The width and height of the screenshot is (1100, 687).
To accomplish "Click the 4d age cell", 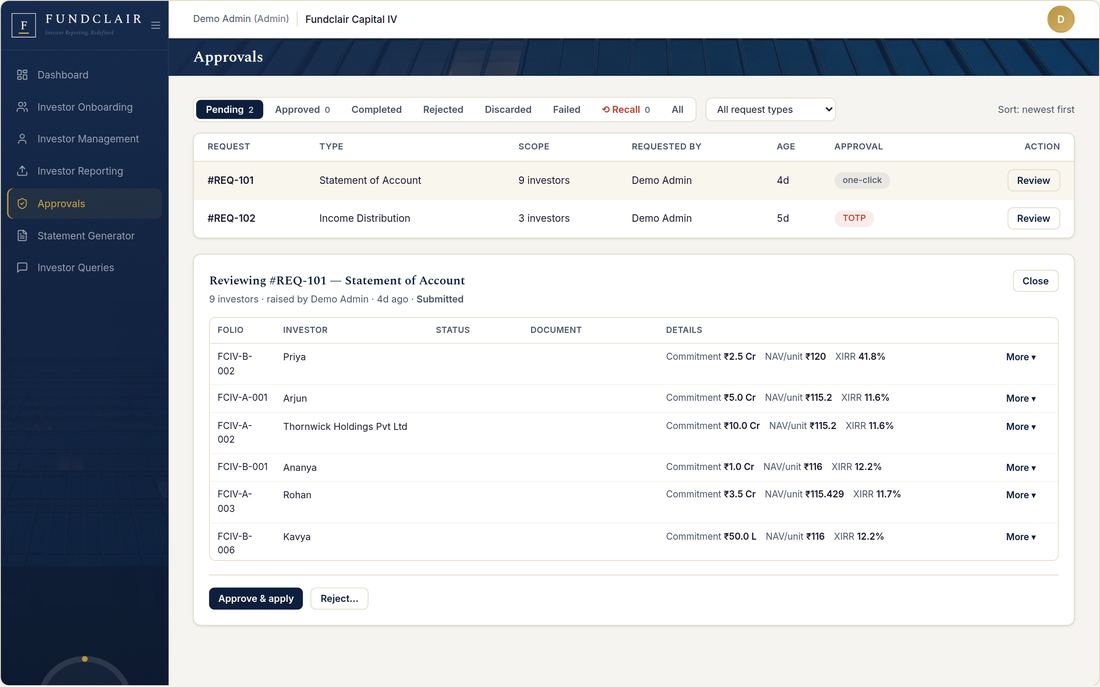I will tap(782, 180).
